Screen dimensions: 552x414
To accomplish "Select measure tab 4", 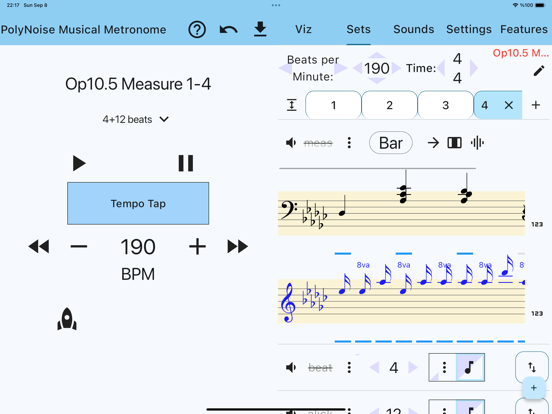I will click(x=485, y=105).
